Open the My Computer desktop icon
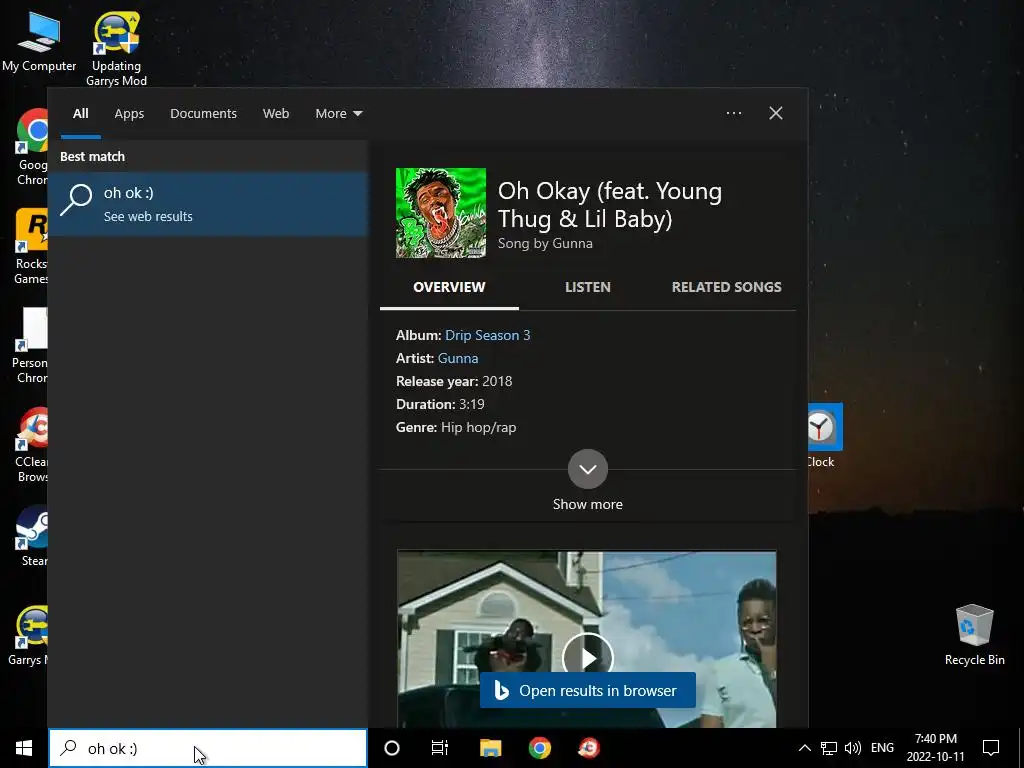 (x=39, y=40)
